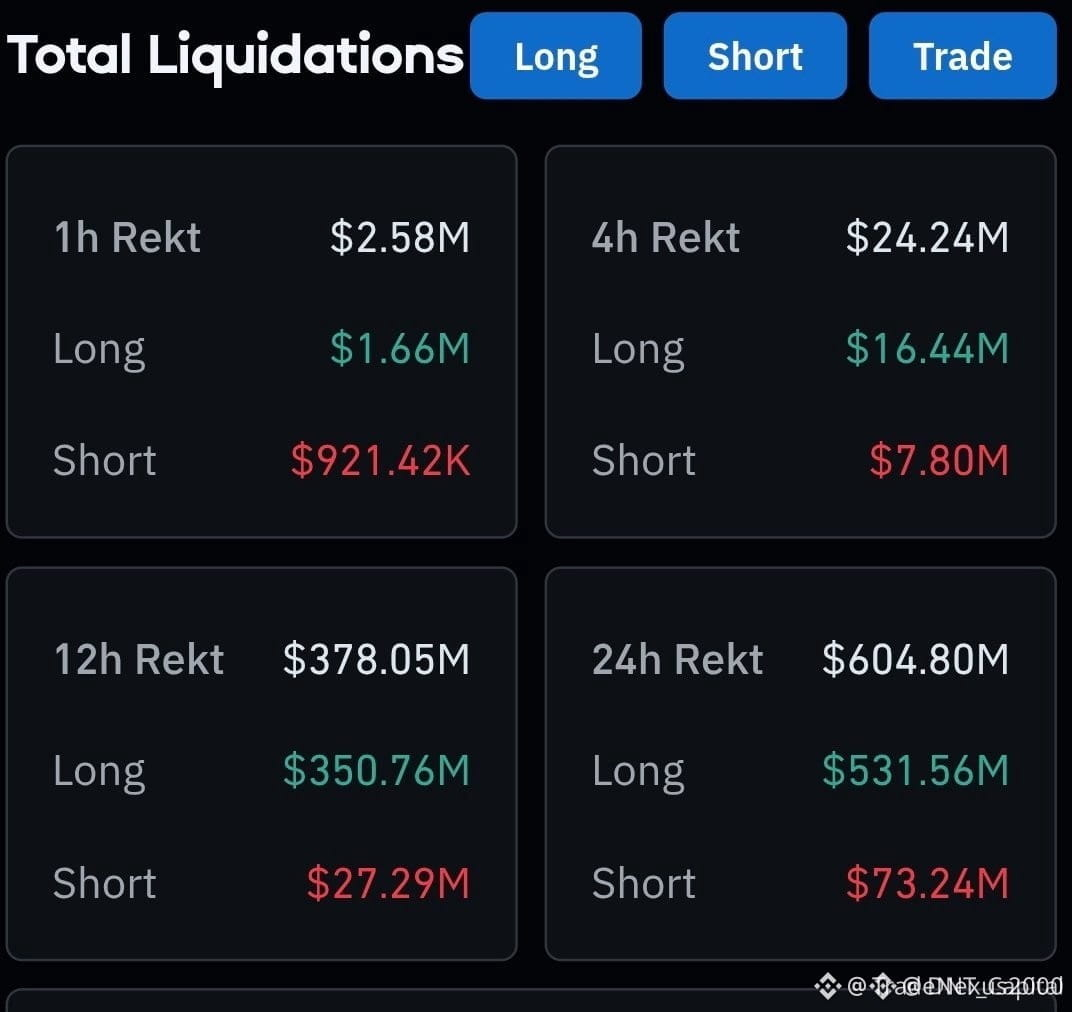Open the 12h Rekt card
Image resolution: width=1072 pixels, height=1012 pixels.
point(262,763)
